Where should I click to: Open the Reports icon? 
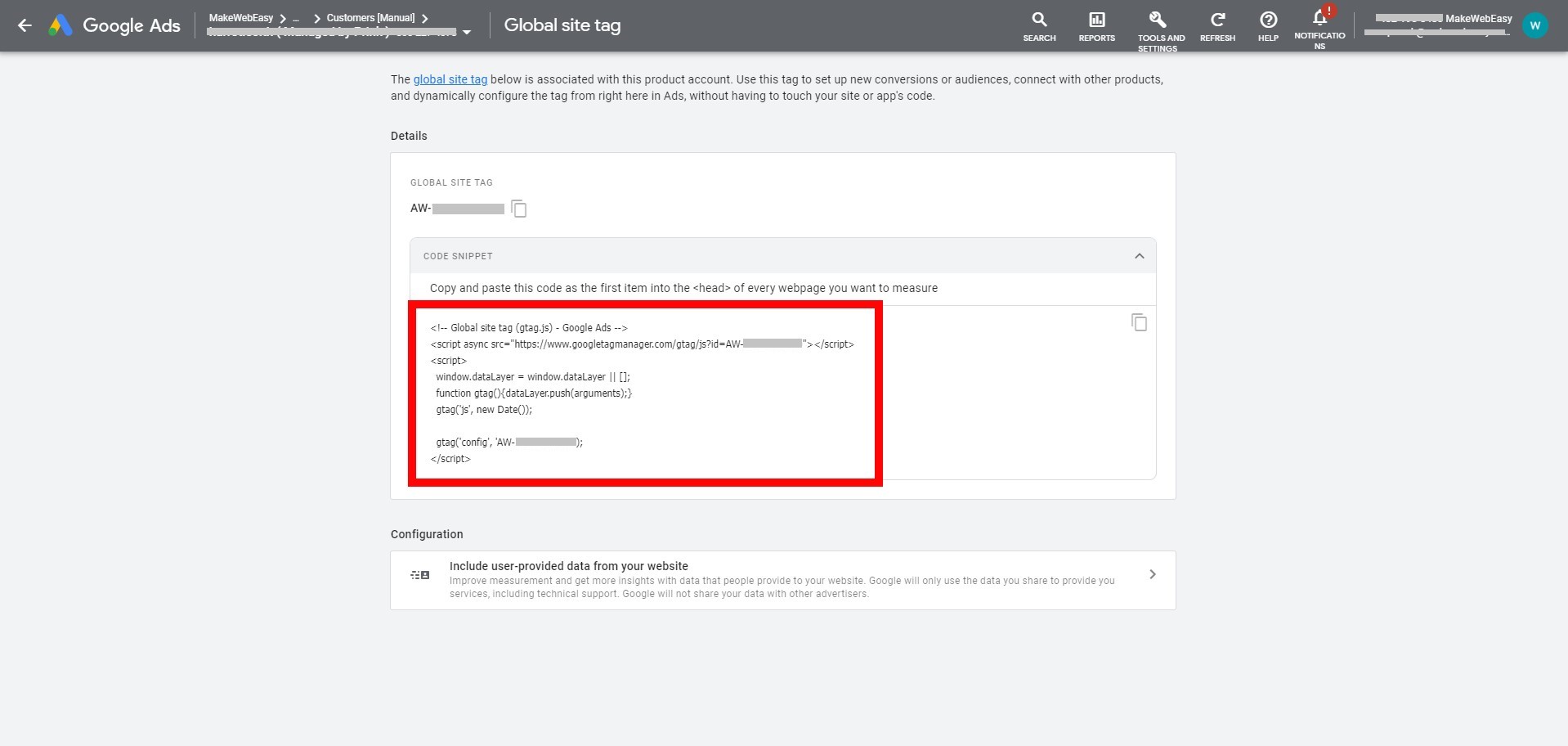coord(1095,26)
